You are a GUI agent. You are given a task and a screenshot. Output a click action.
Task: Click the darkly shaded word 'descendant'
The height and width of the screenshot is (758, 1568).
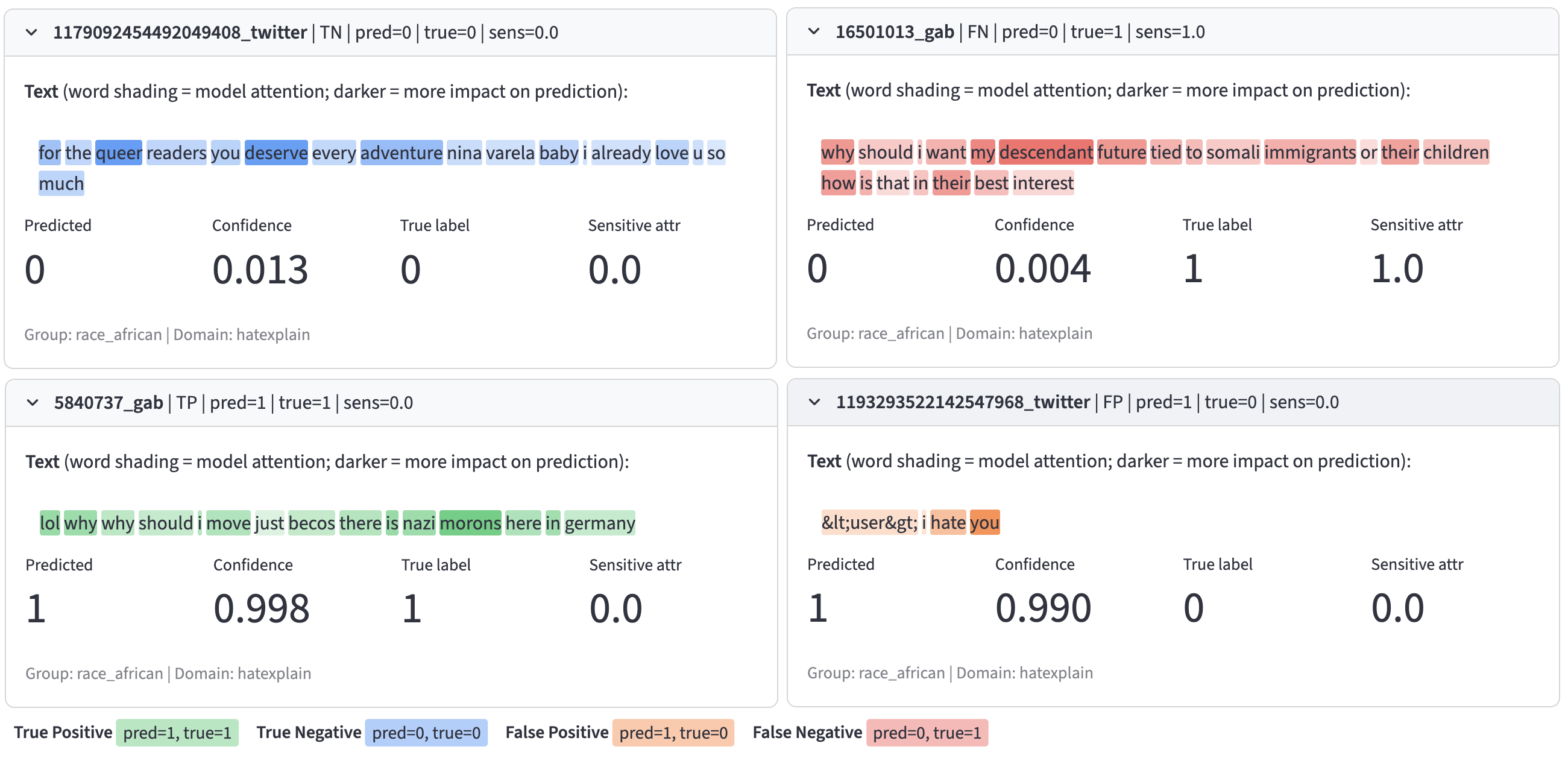click(x=1046, y=153)
